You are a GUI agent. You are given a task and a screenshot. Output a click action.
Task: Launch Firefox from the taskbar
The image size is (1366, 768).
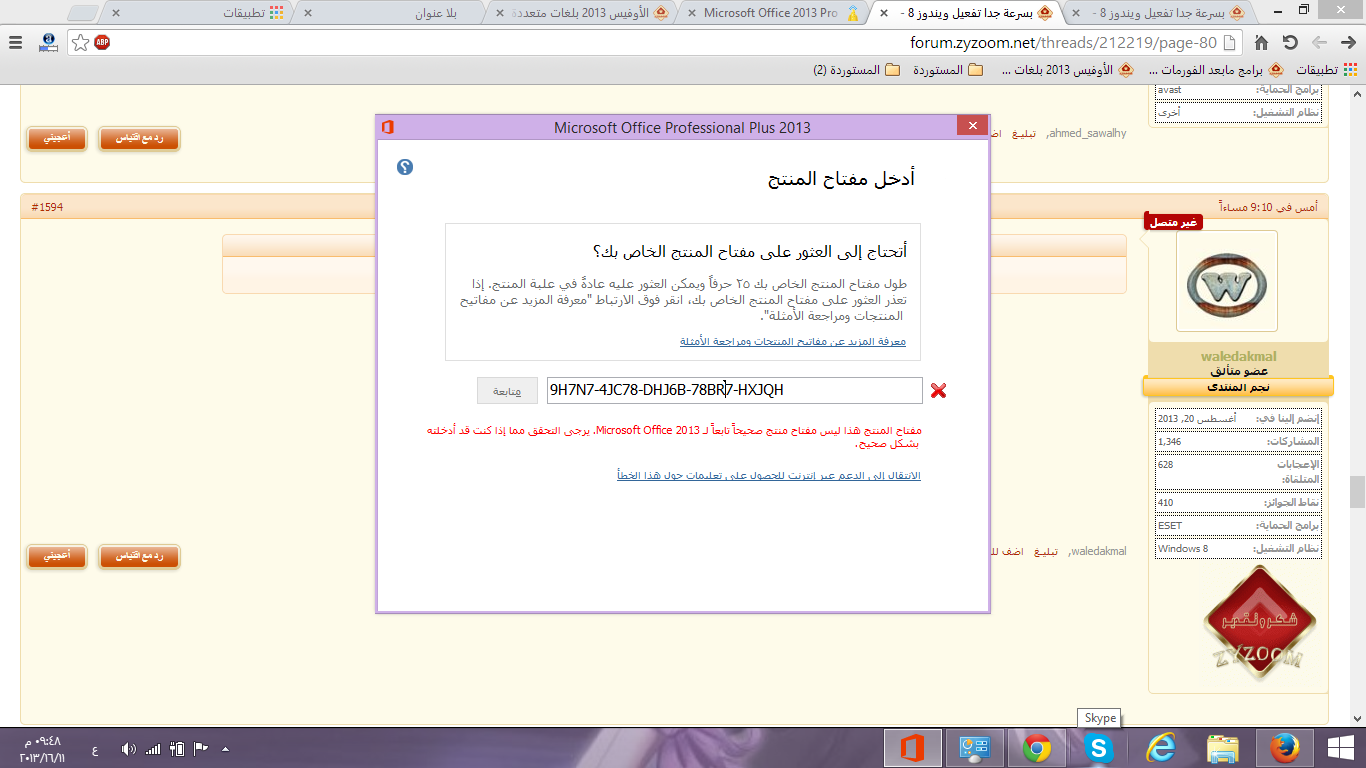[1284, 748]
